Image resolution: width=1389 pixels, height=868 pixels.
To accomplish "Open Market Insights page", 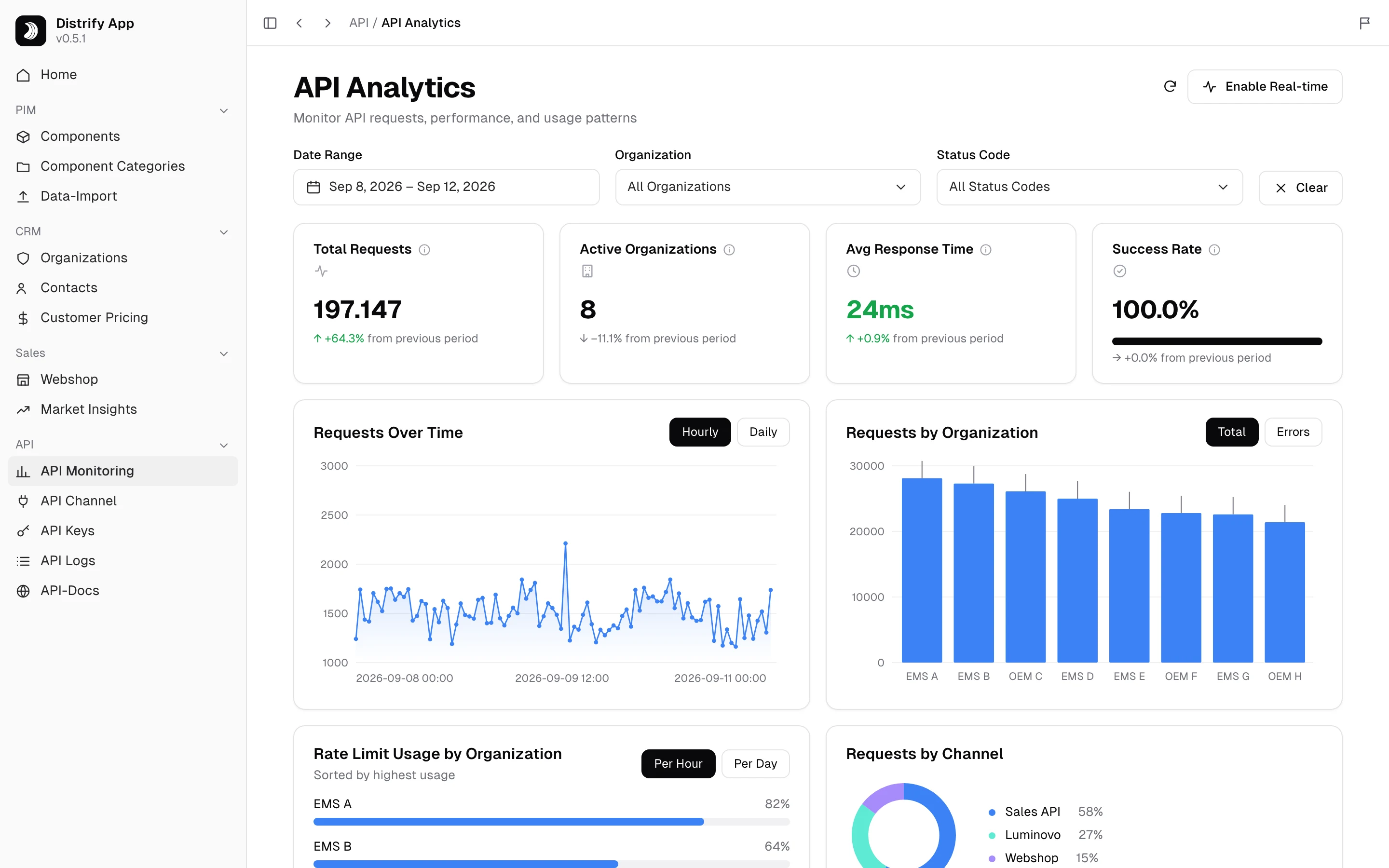I will point(123,410).
